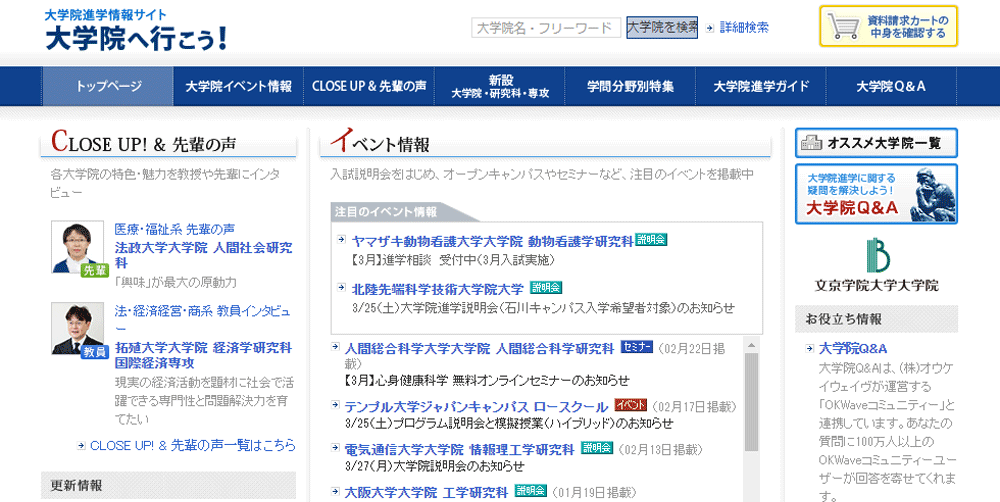Click the 大学院を検索 search button
Image resolution: width=1000 pixels, height=502 pixels.
click(x=662, y=27)
